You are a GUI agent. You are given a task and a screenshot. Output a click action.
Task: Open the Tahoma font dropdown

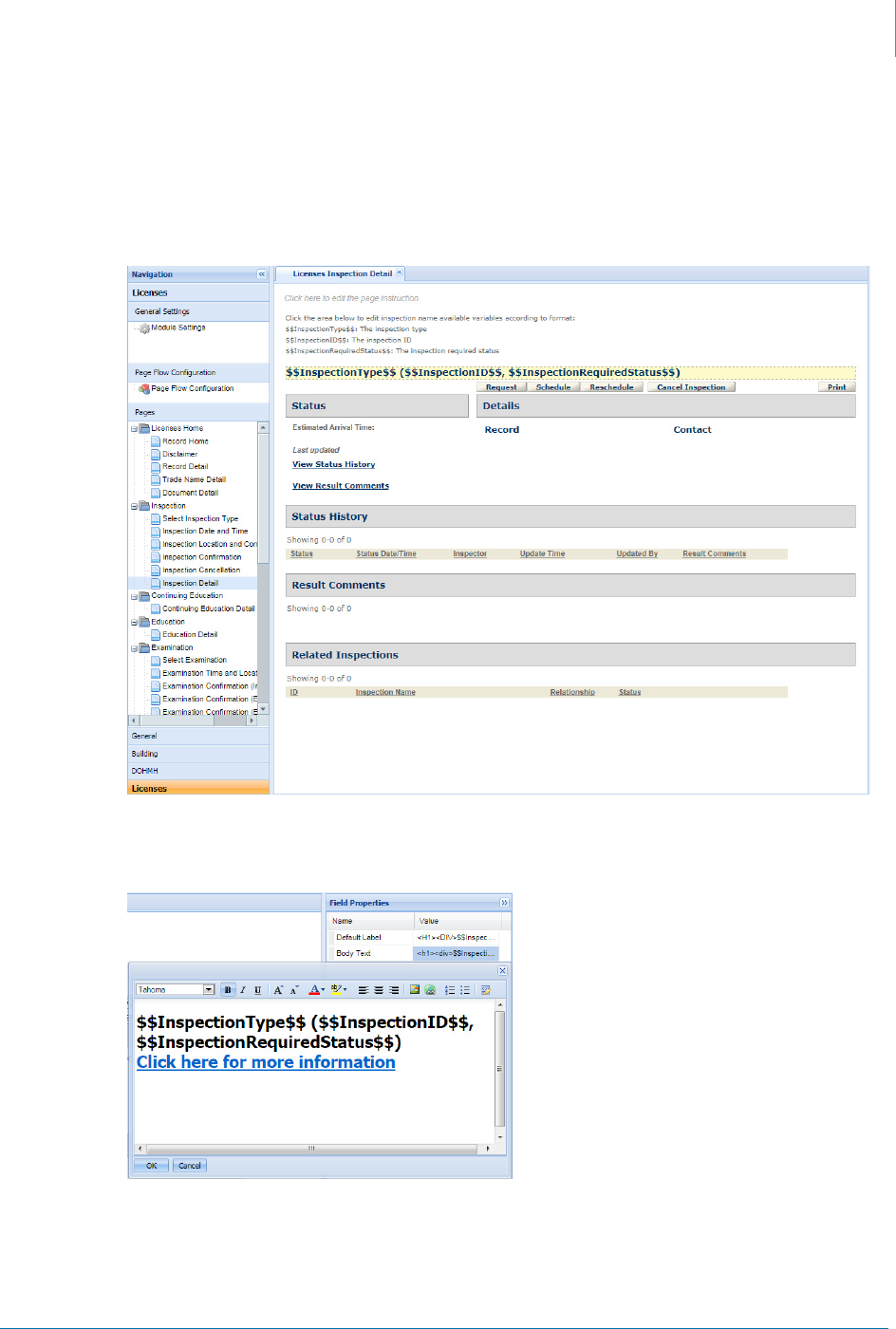tap(209, 989)
